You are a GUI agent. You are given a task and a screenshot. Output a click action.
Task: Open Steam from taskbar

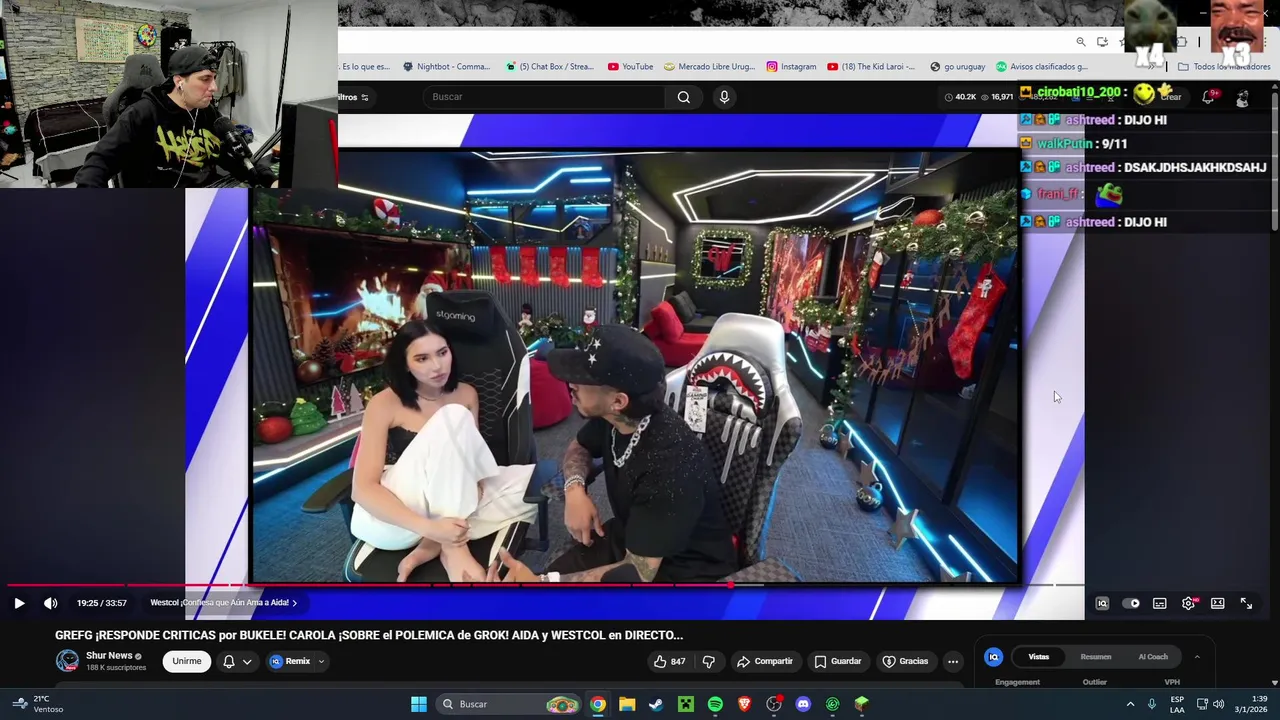(x=656, y=704)
